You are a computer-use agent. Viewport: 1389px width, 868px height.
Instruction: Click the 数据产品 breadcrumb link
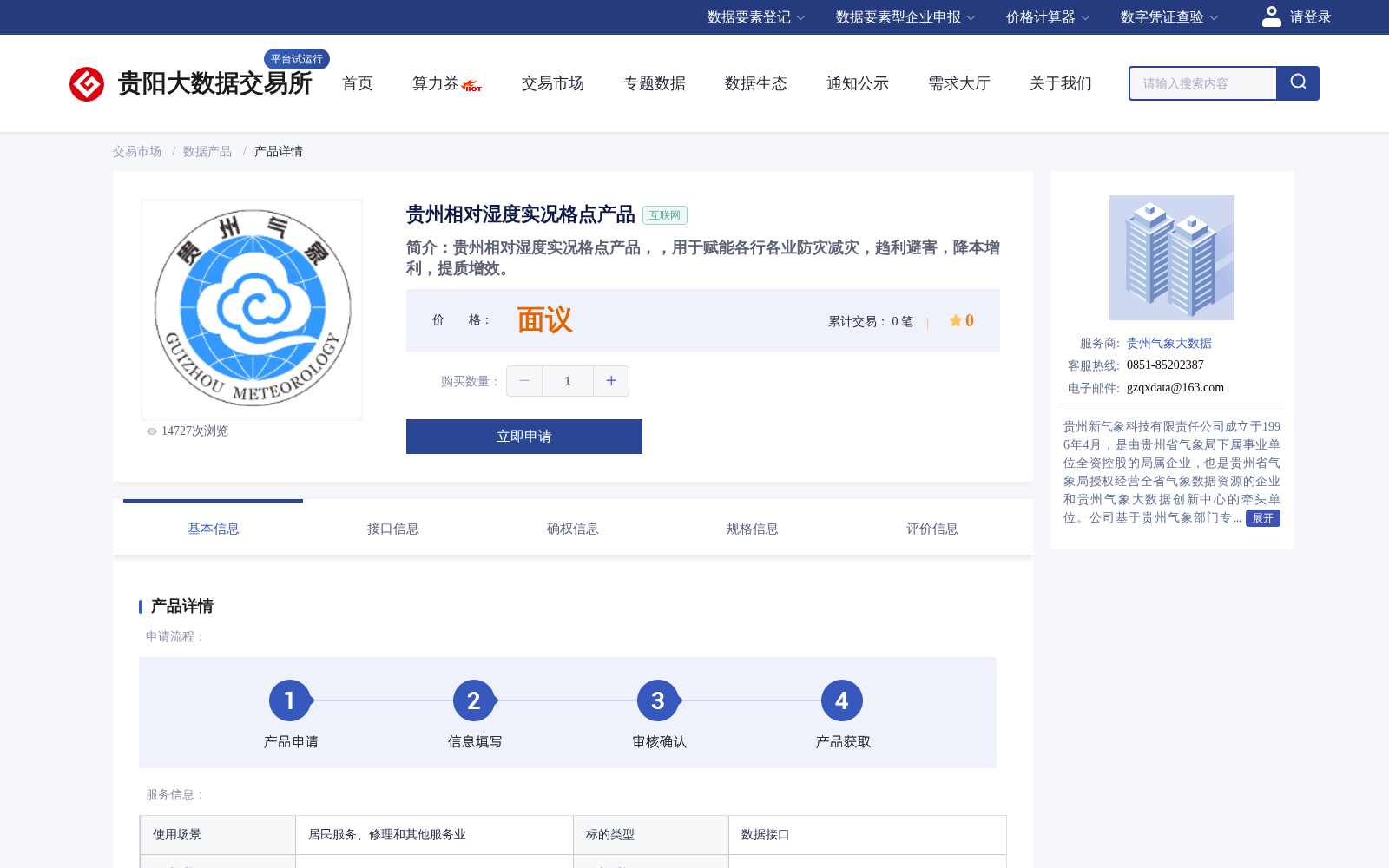[x=207, y=151]
